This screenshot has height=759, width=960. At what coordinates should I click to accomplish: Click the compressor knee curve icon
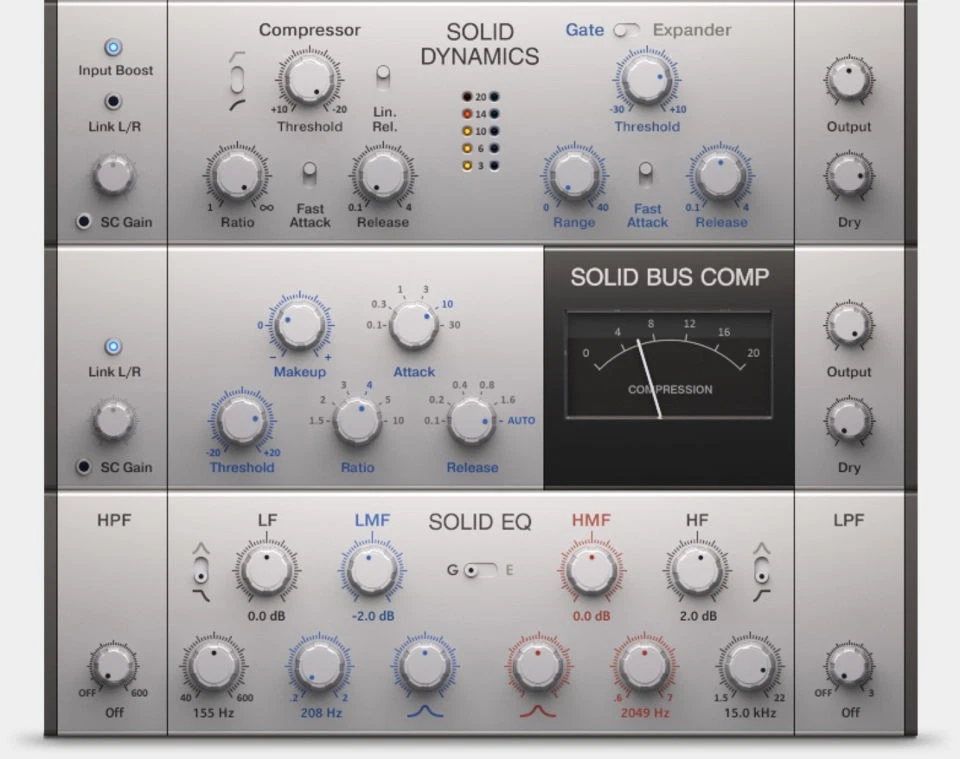(x=239, y=77)
